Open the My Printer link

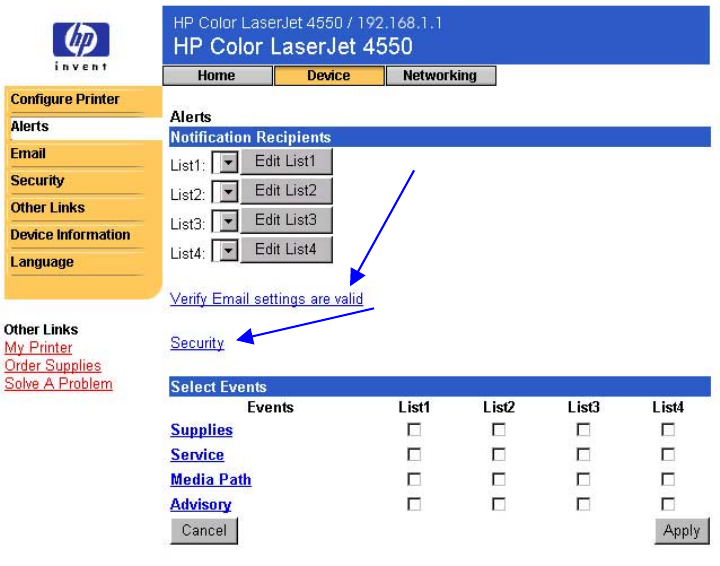[39, 347]
